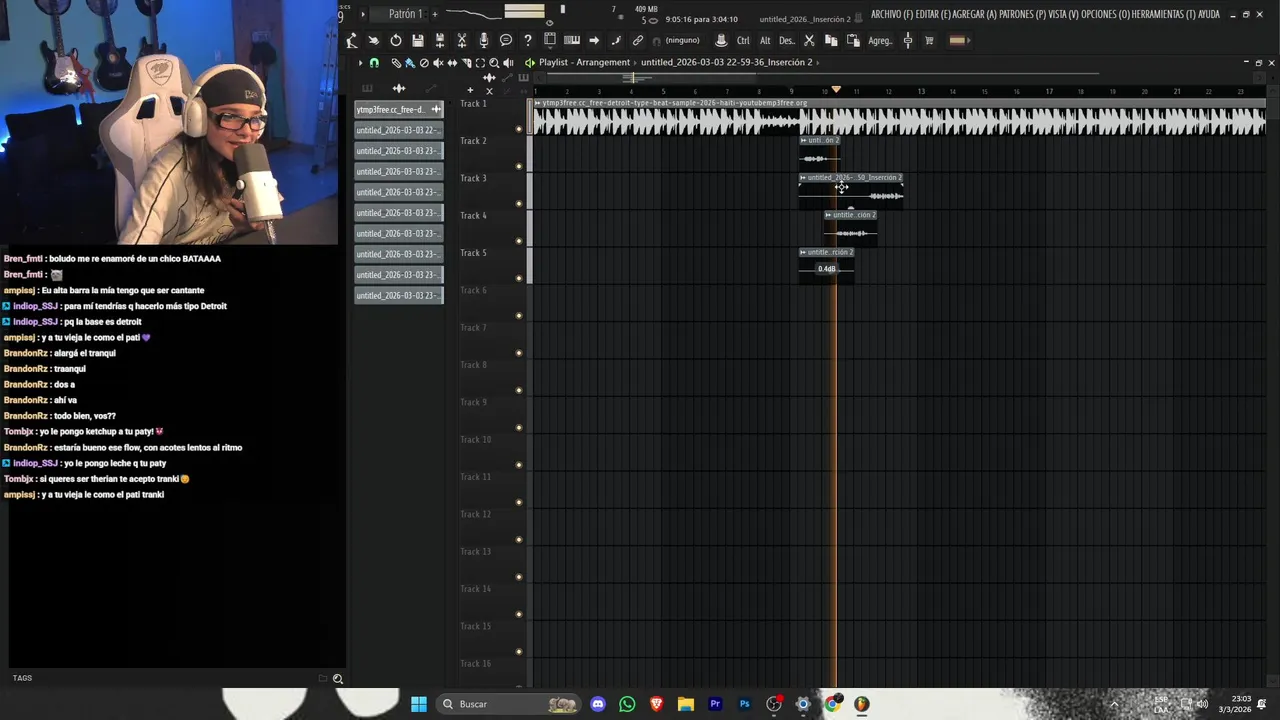Open the Piano roll keyboard icon
Viewport: 1280px width, 720px height.
coord(572,40)
